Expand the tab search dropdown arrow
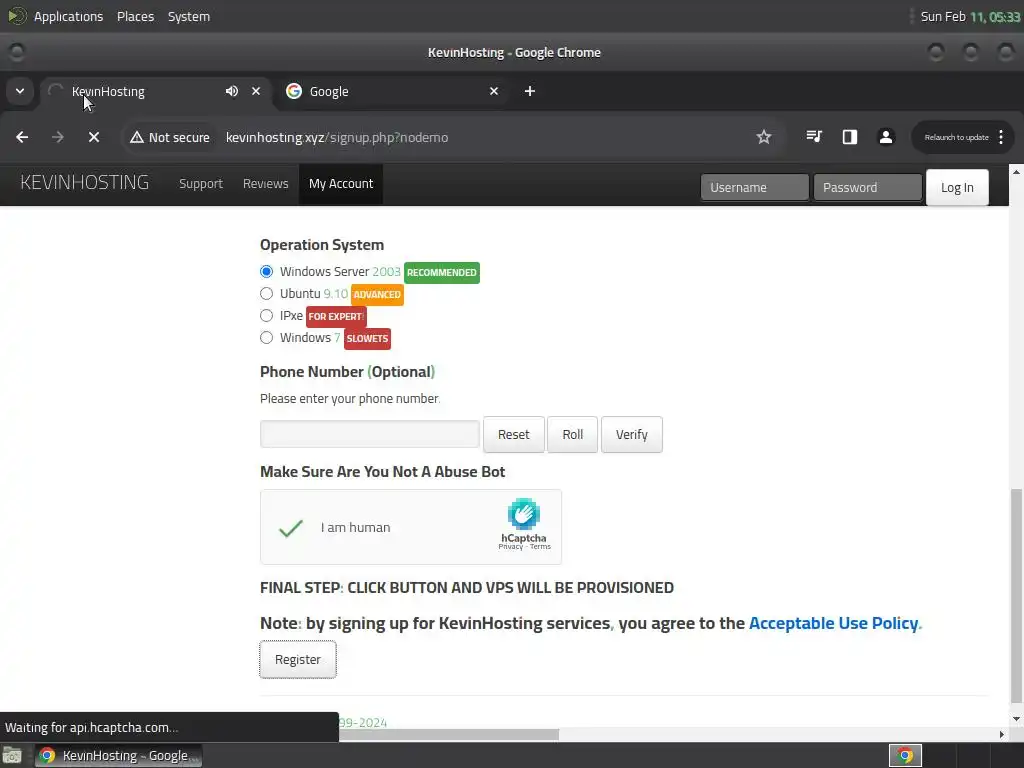This screenshot has width=1024, height=768. (x=20, y=91)
